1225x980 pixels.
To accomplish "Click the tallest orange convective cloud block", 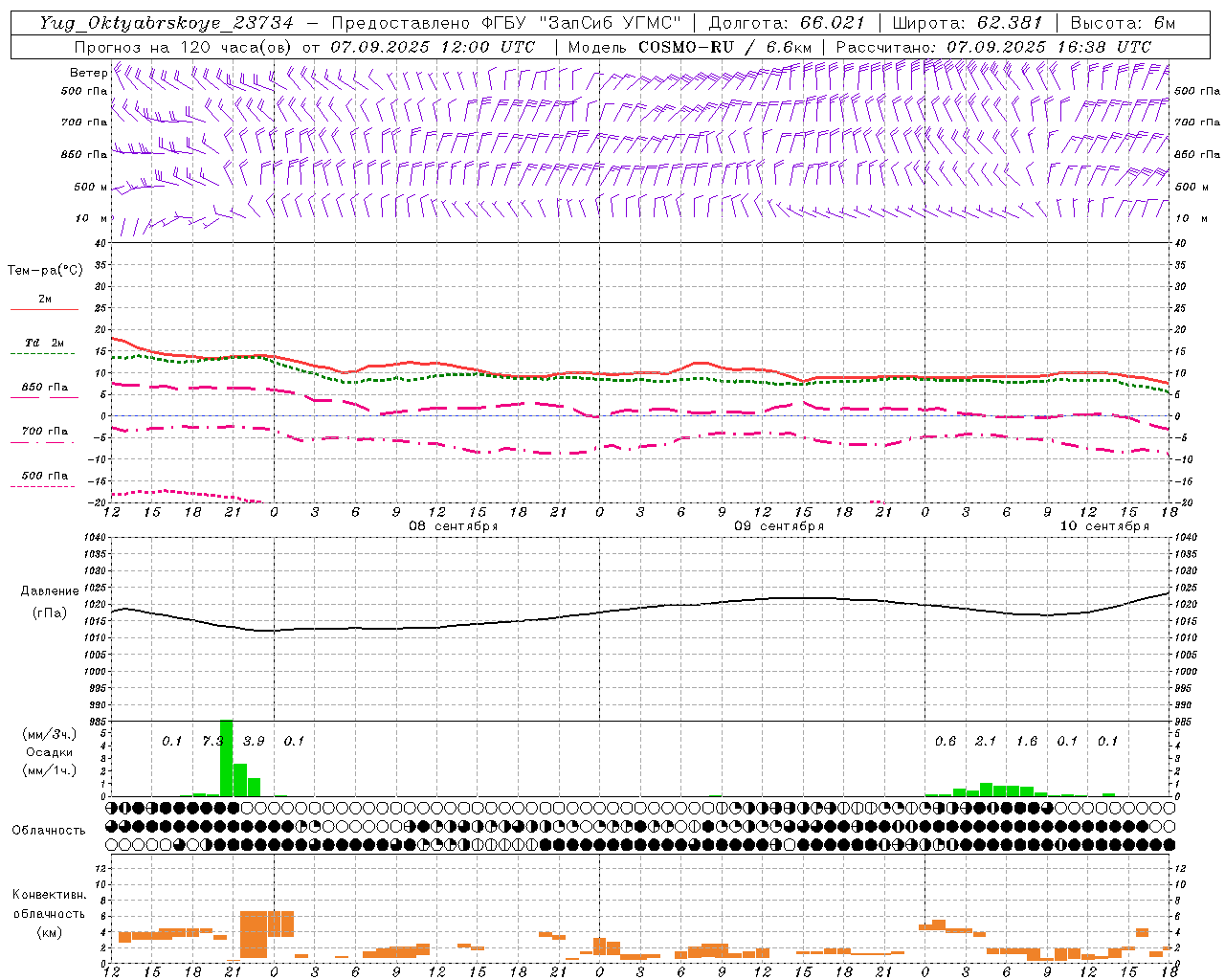I will [254, 935].
